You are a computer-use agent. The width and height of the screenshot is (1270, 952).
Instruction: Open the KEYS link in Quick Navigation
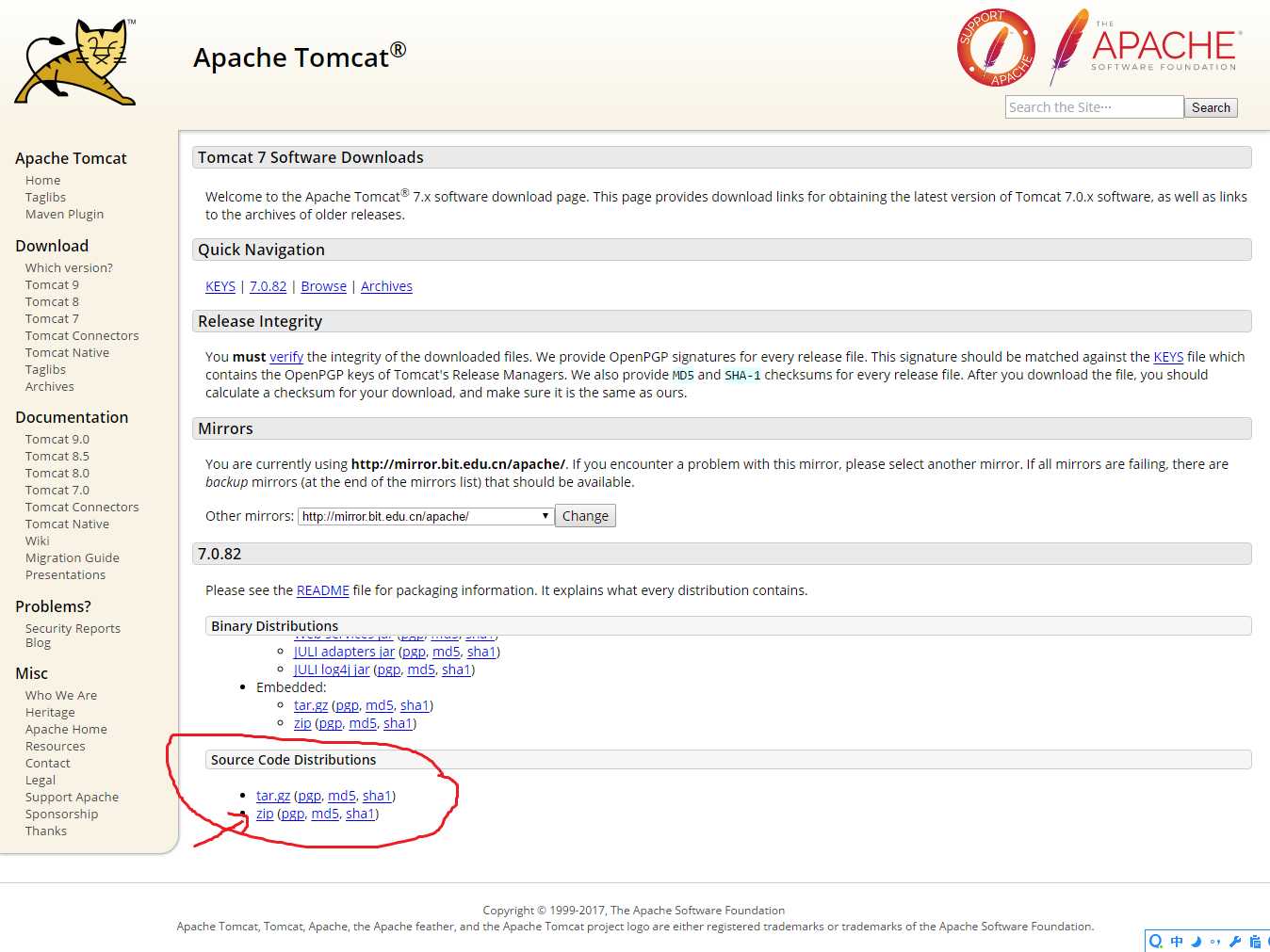220,286
